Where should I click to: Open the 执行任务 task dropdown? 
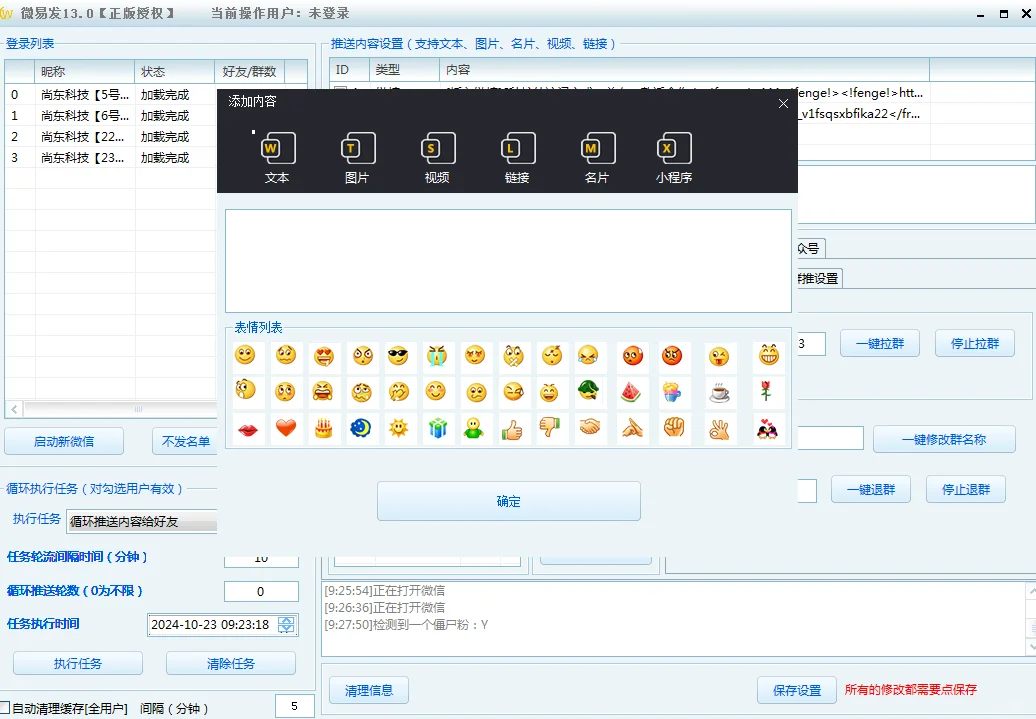(141, 521)
